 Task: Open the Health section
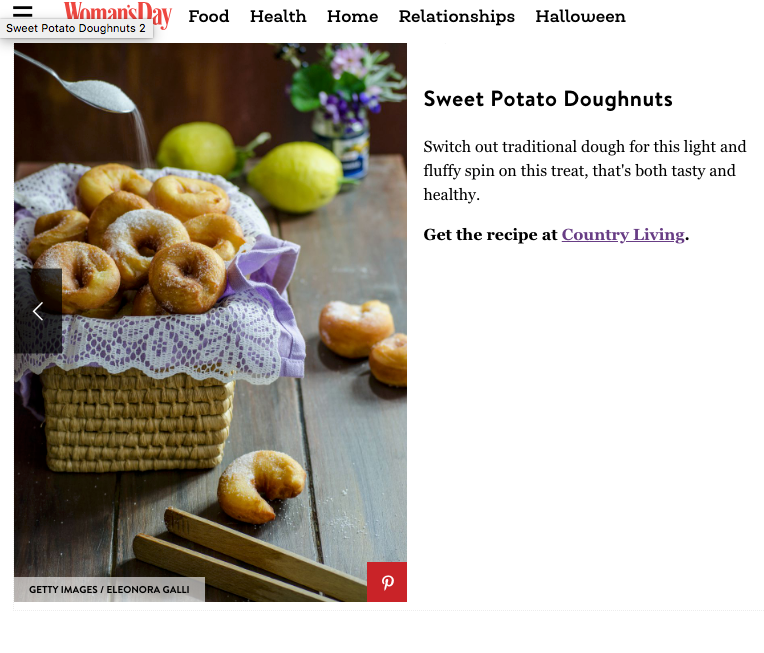tap(278, 16)
